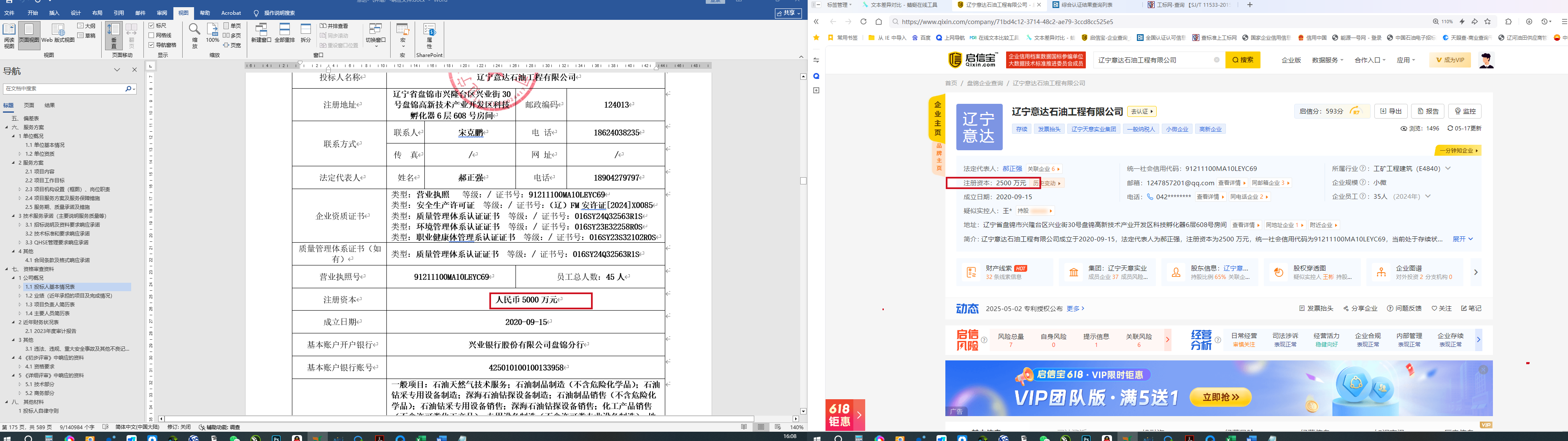Click the 成为VIP button

point(1450,60)
